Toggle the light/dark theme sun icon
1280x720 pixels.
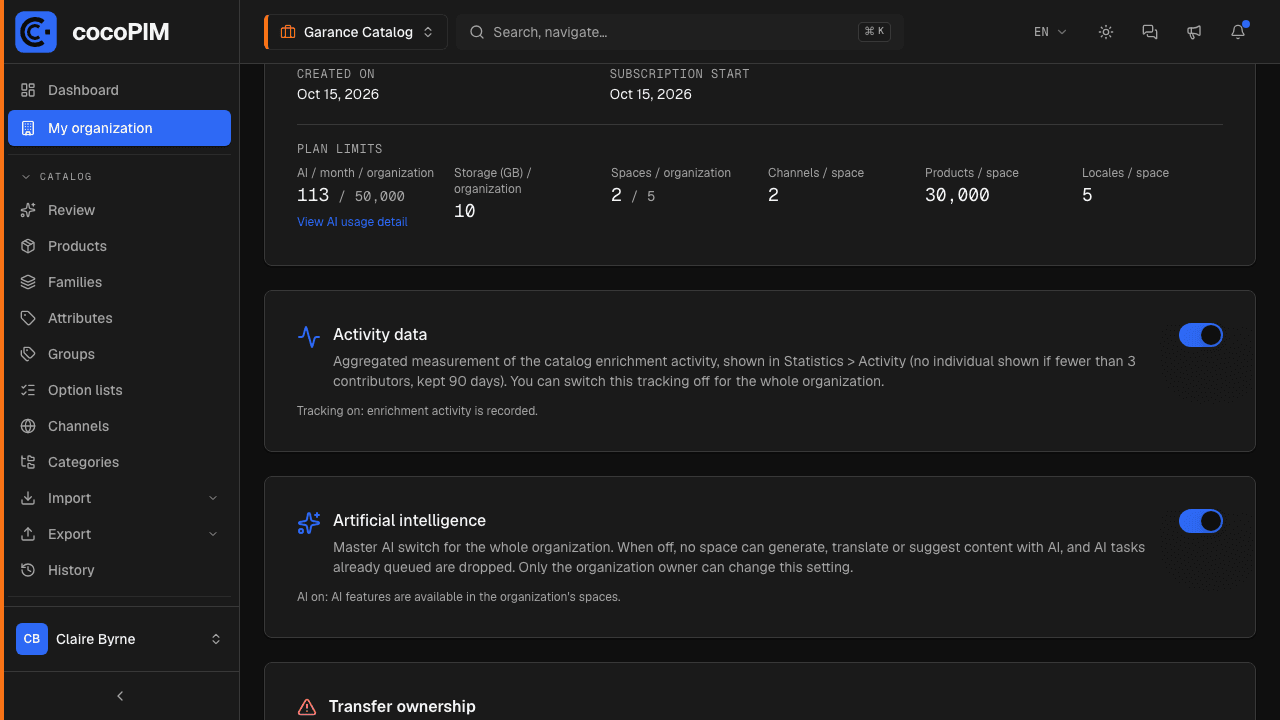[x=1106, y=32]
